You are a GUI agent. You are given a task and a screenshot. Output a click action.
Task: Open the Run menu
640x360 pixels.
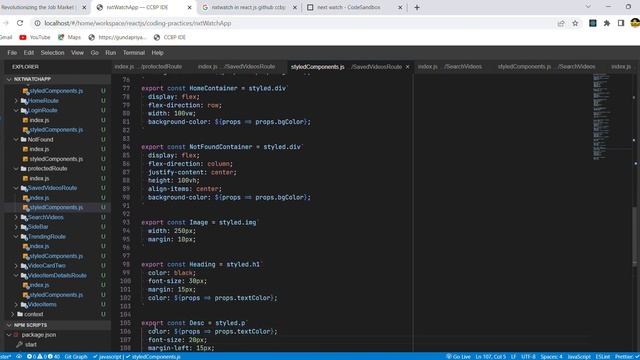coord(110,53)
